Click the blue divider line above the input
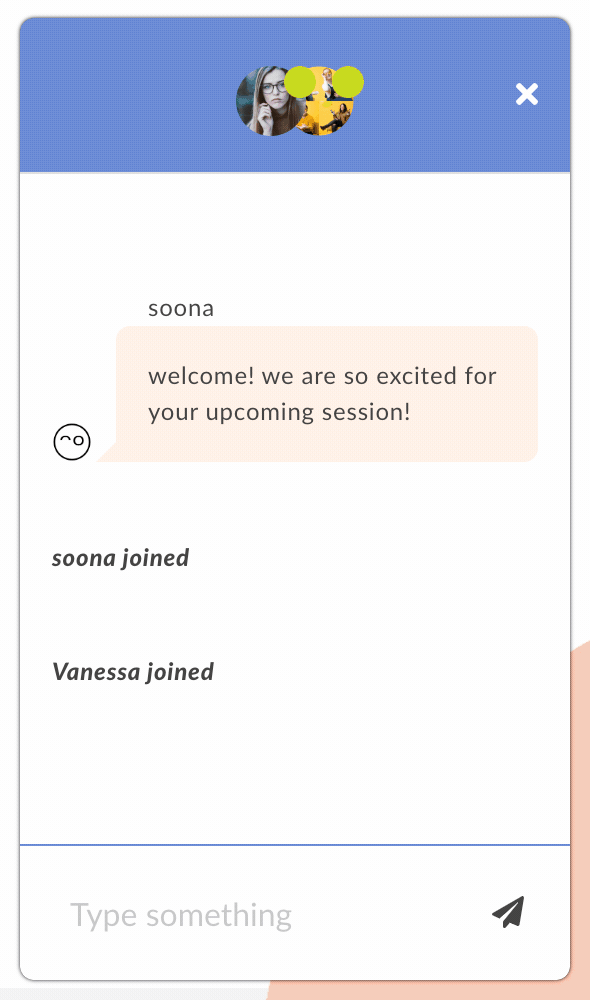Screen dimensions: 590x1000 point(295,845)
